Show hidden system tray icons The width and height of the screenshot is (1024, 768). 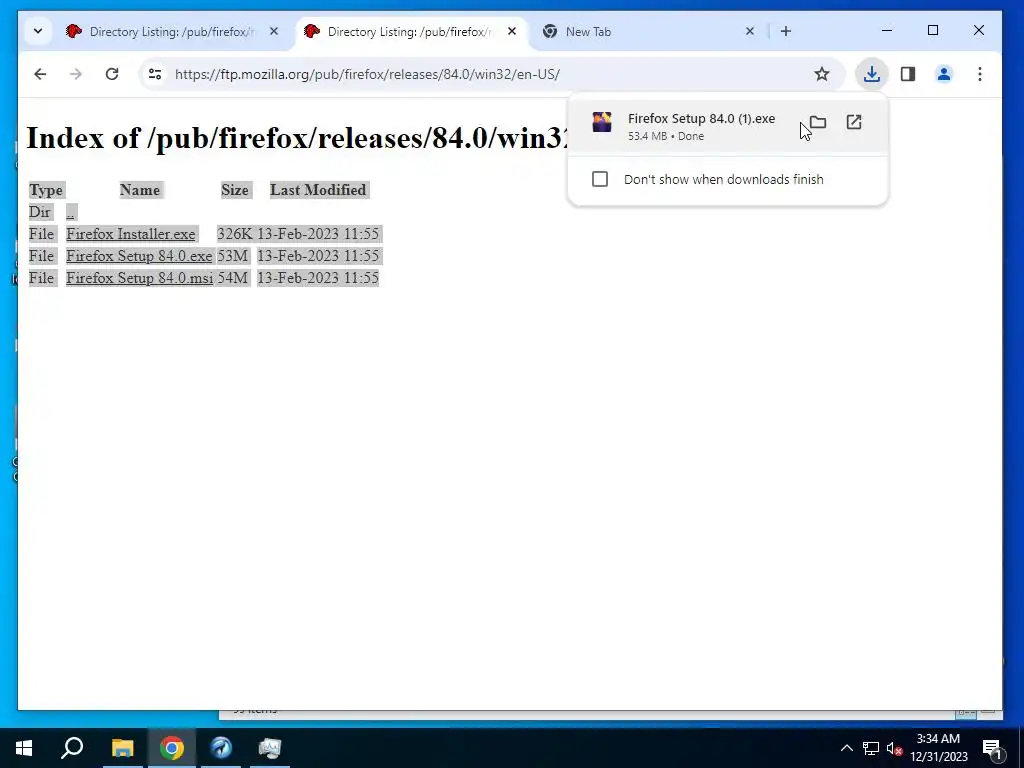846,748
